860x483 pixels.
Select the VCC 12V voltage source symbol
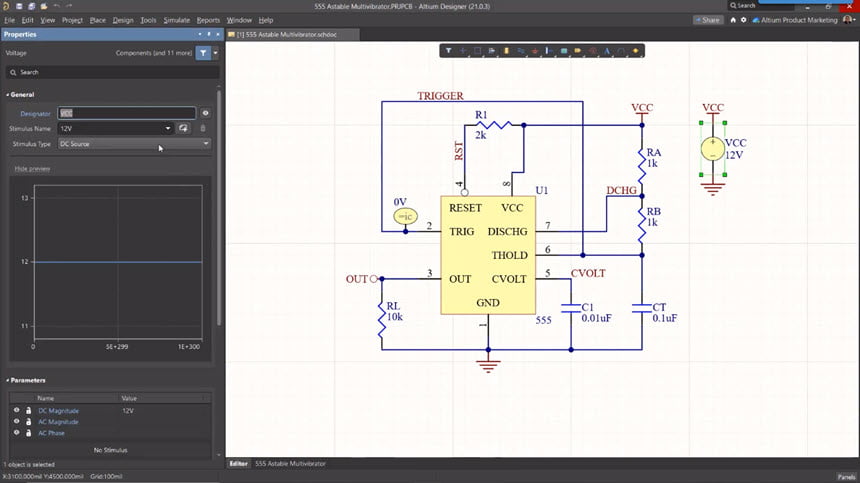(x=712, y=149)
